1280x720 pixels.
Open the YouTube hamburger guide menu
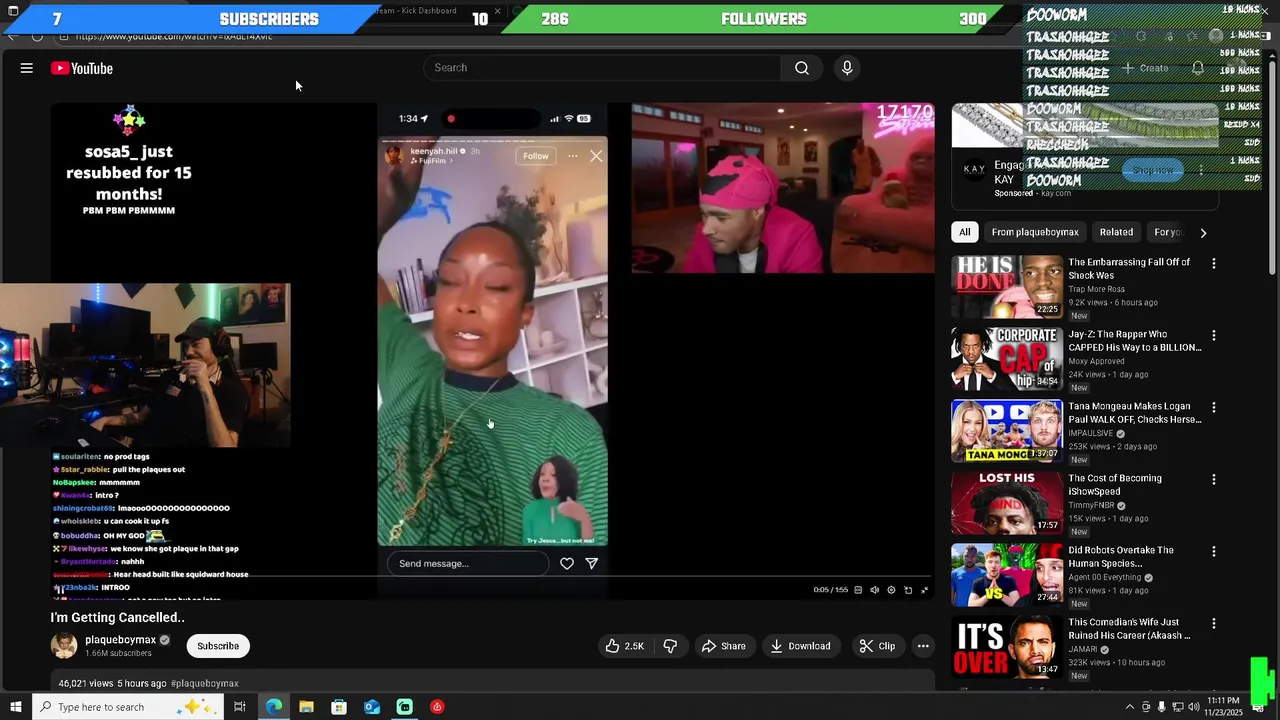point(27,68)
